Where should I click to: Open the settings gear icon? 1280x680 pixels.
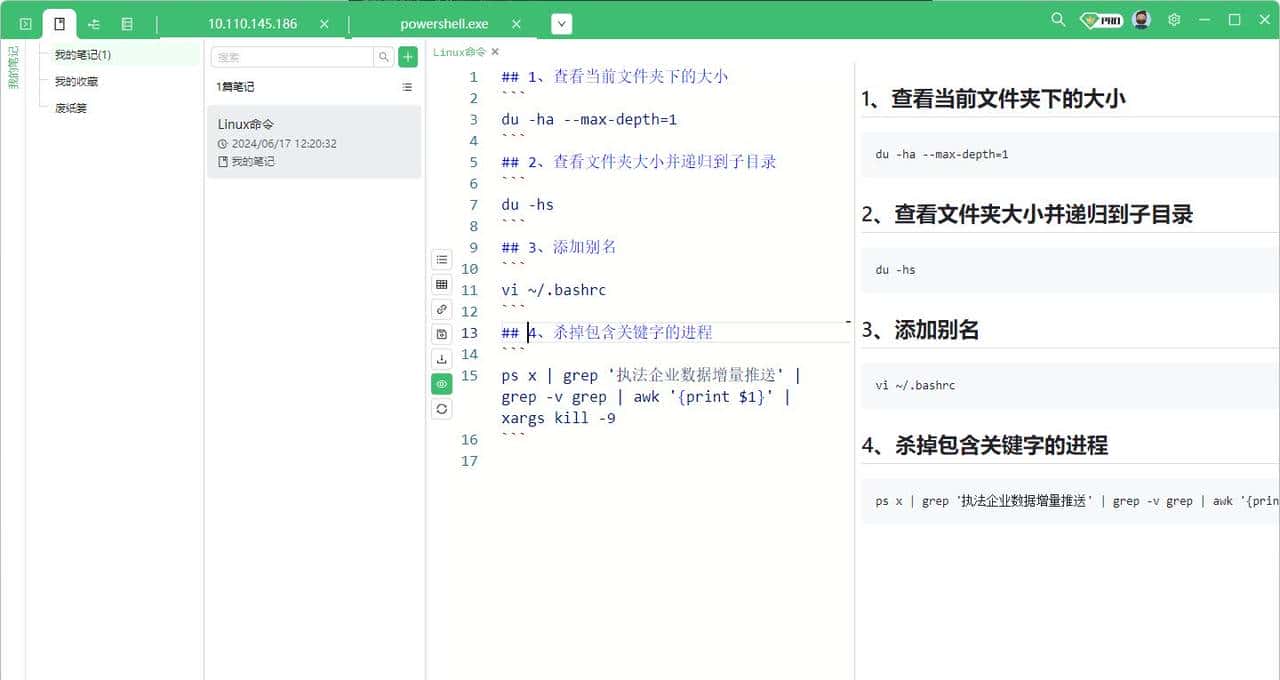pos(1174,19)
